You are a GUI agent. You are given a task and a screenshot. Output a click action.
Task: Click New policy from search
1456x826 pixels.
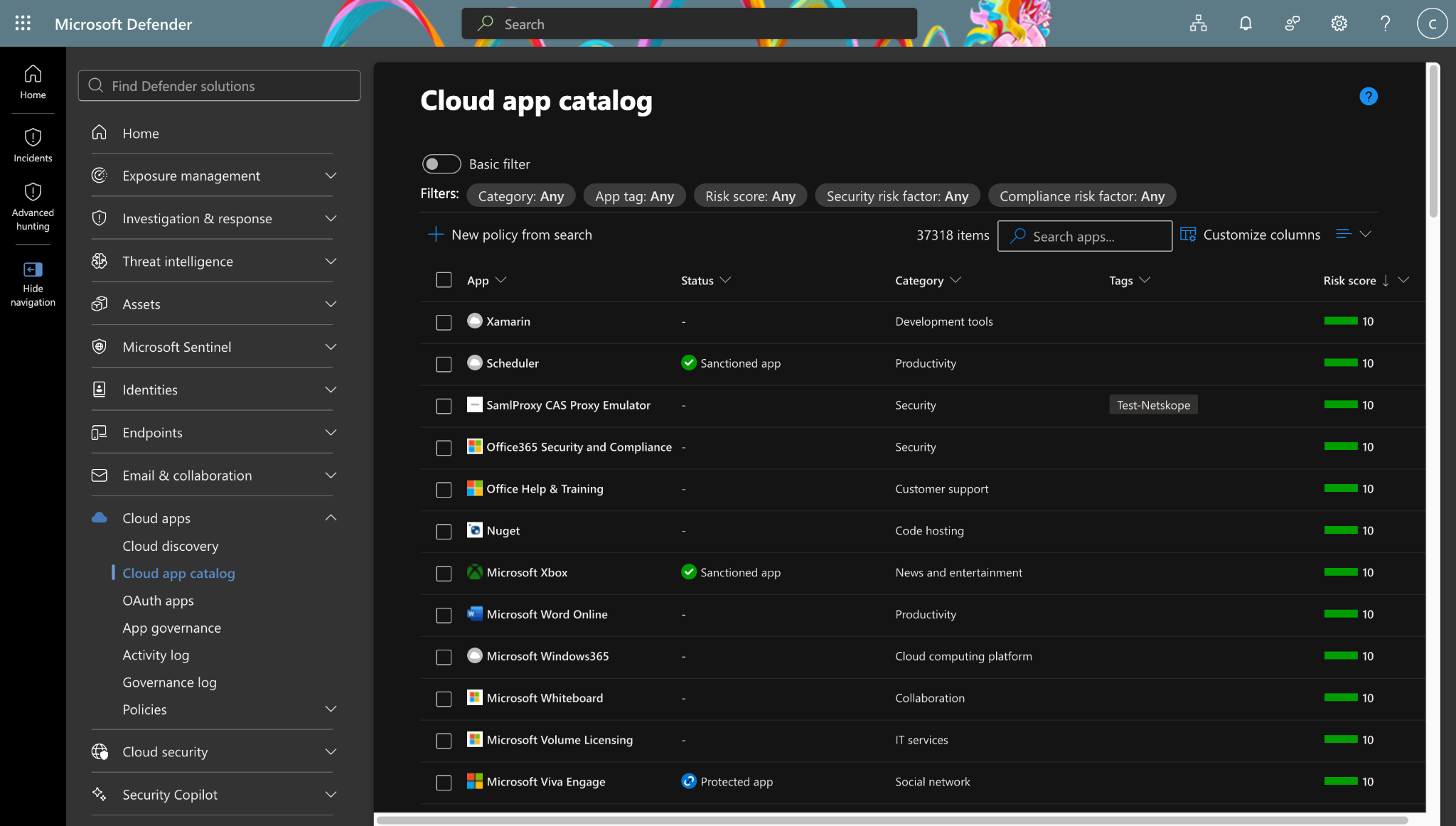pyautogui.click(x=510, y=235)
